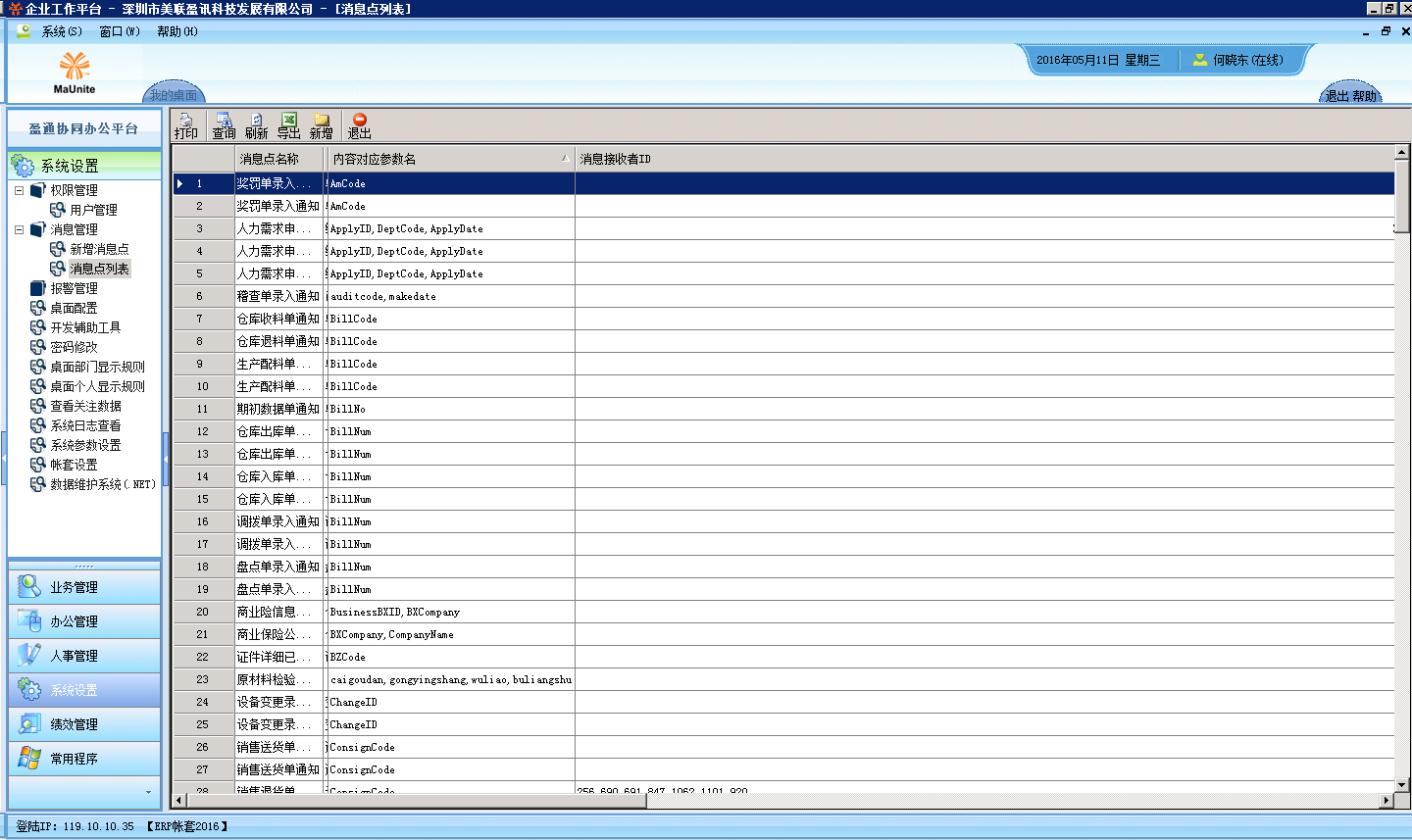Click the 新增 add new toolbar icon
This screenshot has height=840, width=1412.
click(x=322, y=125)
